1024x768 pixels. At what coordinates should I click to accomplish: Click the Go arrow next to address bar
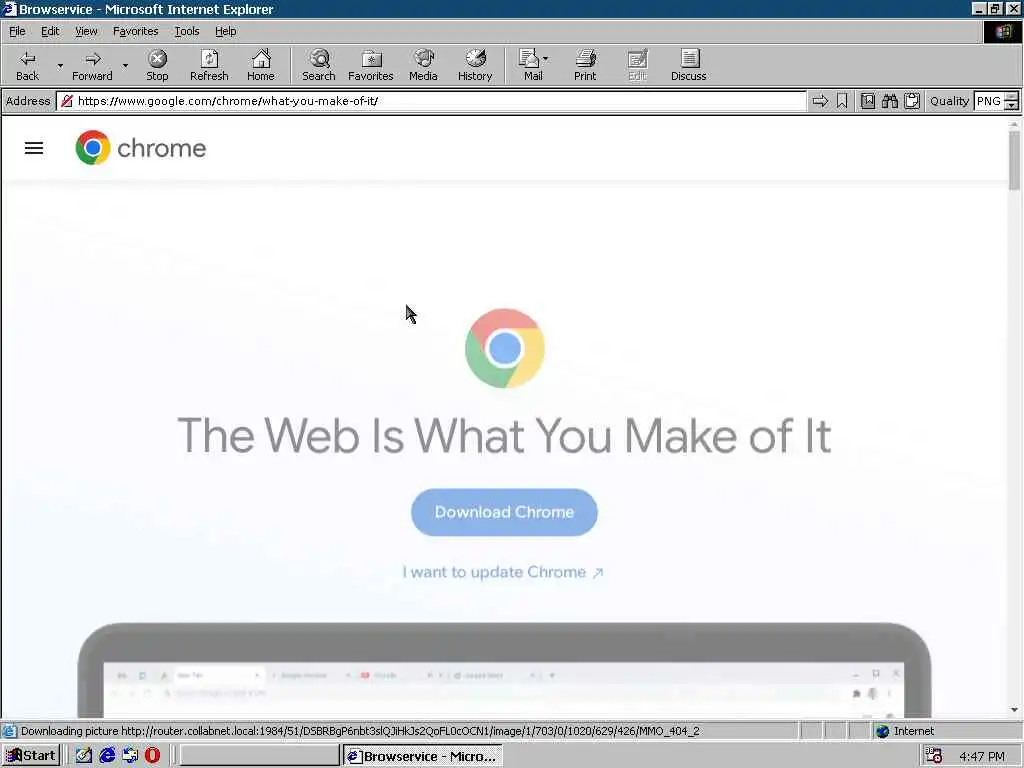tap(820, 101)
